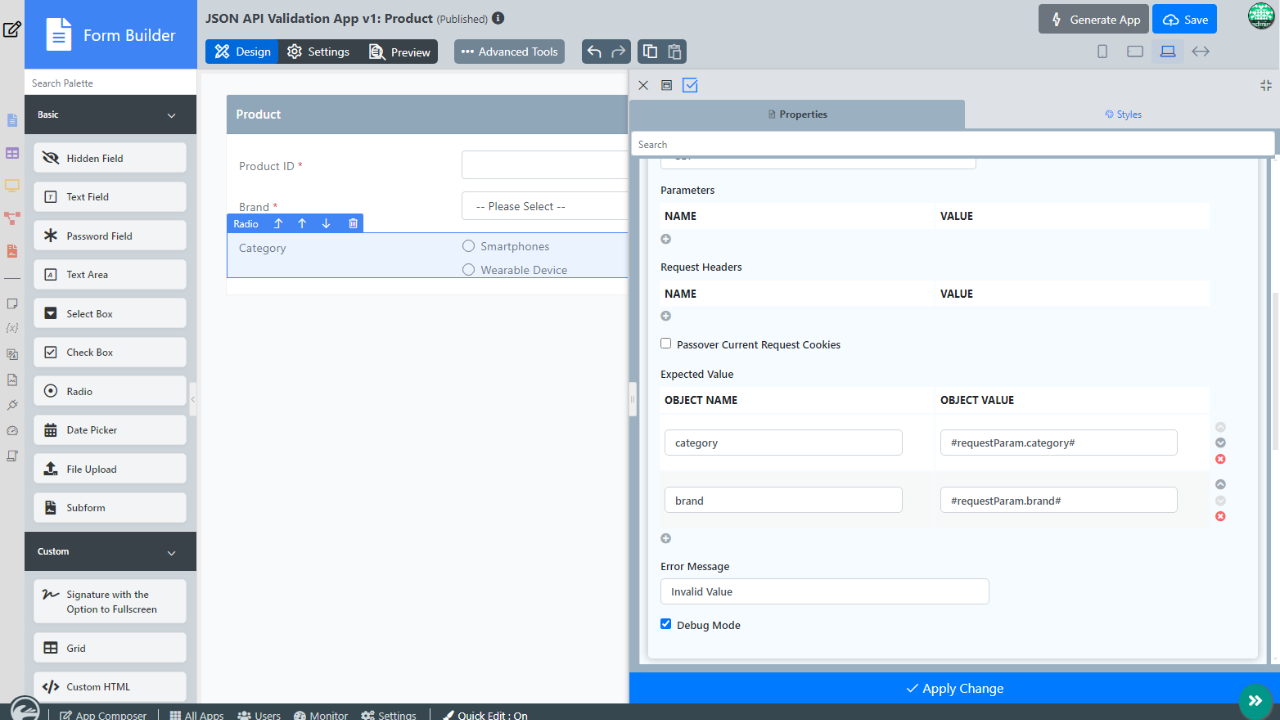
Task: Add a new Parameters row
Action: click(x=666, y=239)
